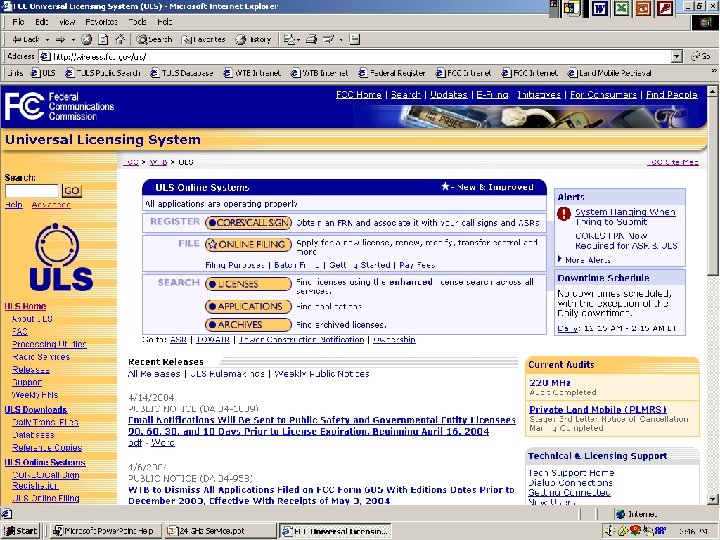Screen dimensions: 720x540
Task: Switch to the 24 GHz Service.ppt taskbar item
Action: click(219, 531)
